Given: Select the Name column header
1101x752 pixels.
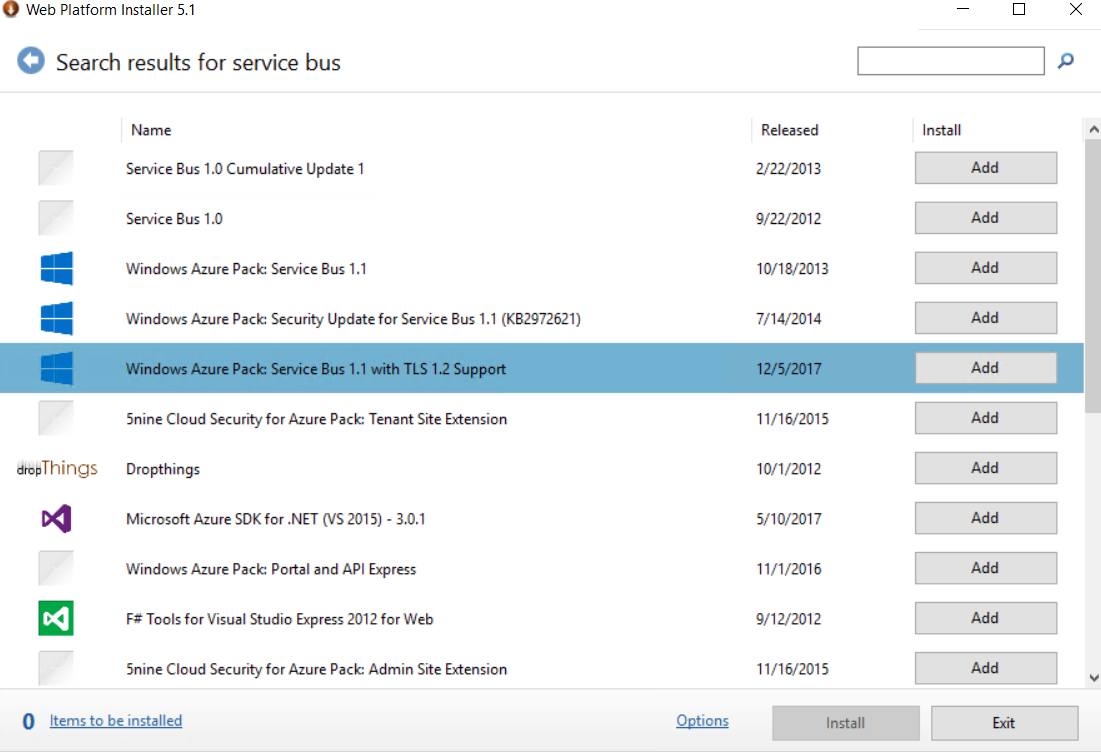Looking at the screenshot, I should coord(151,130).
